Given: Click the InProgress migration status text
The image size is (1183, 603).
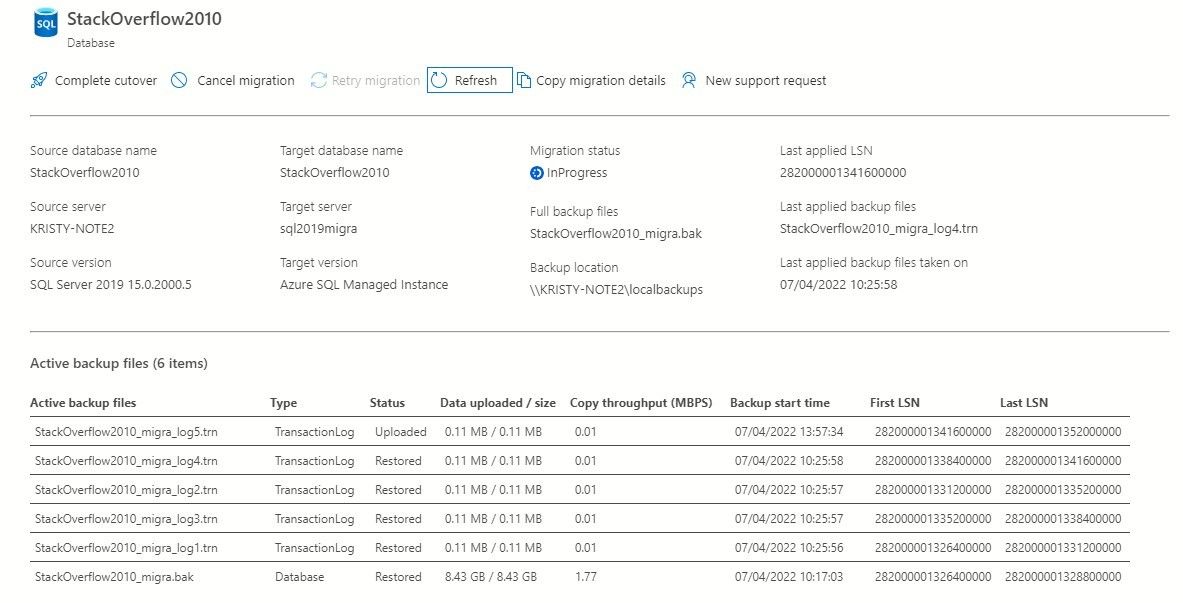Looking at the screenshot, I should tap(577, 173).
